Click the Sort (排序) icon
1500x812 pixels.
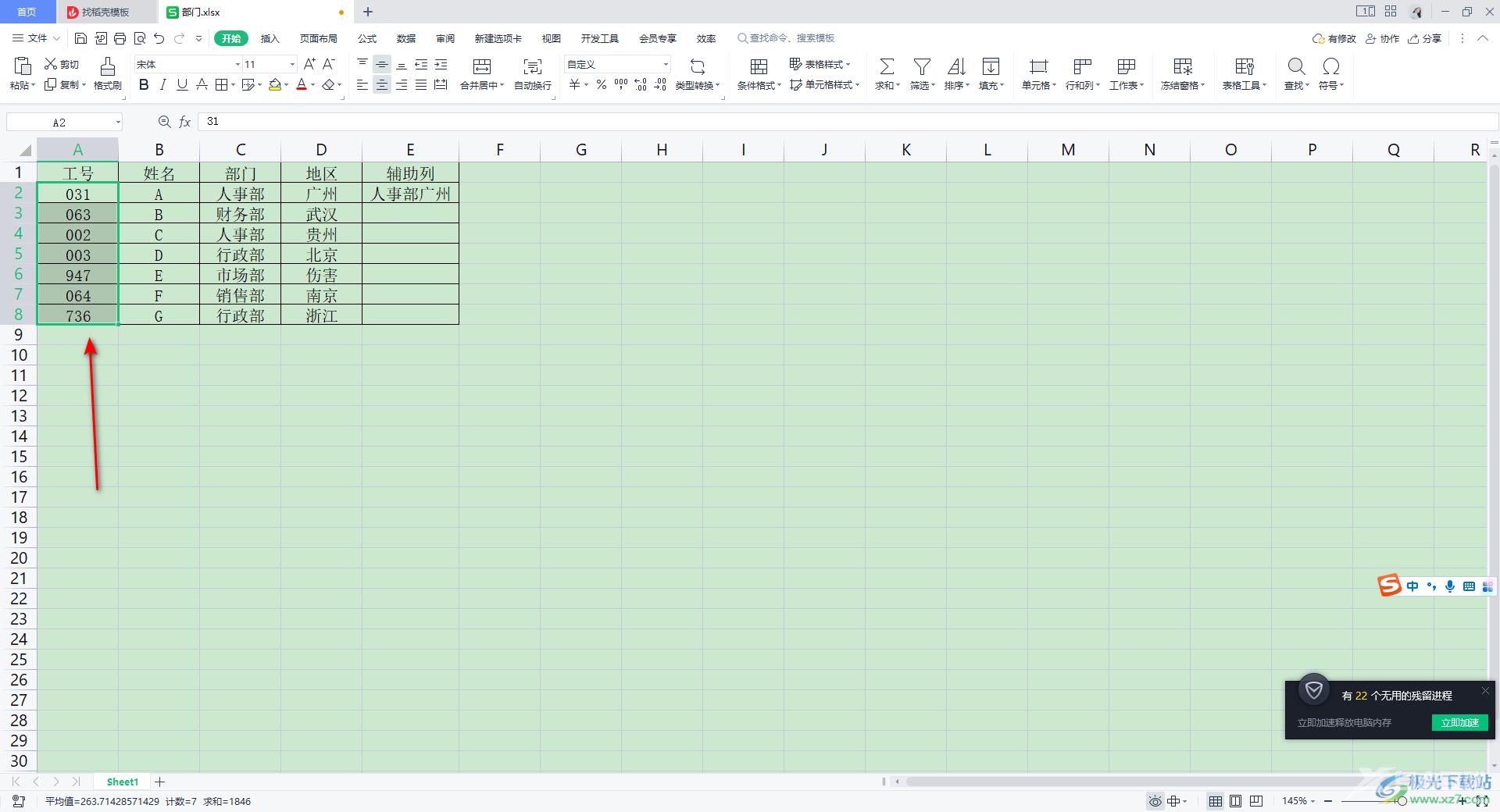click(x=956, y=66)
